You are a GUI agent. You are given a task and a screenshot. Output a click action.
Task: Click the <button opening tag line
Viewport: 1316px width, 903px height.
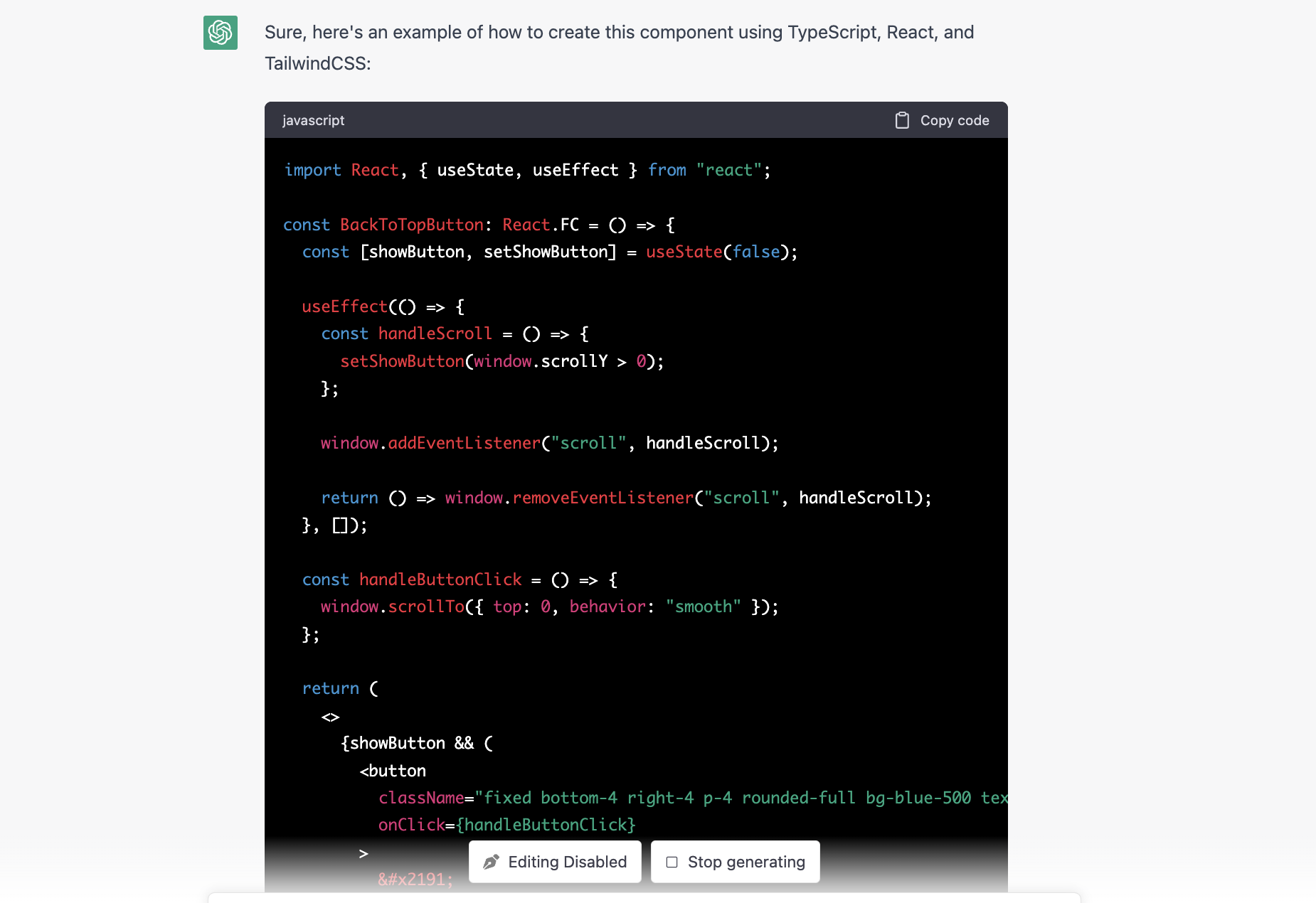click(x=393, y=771)
